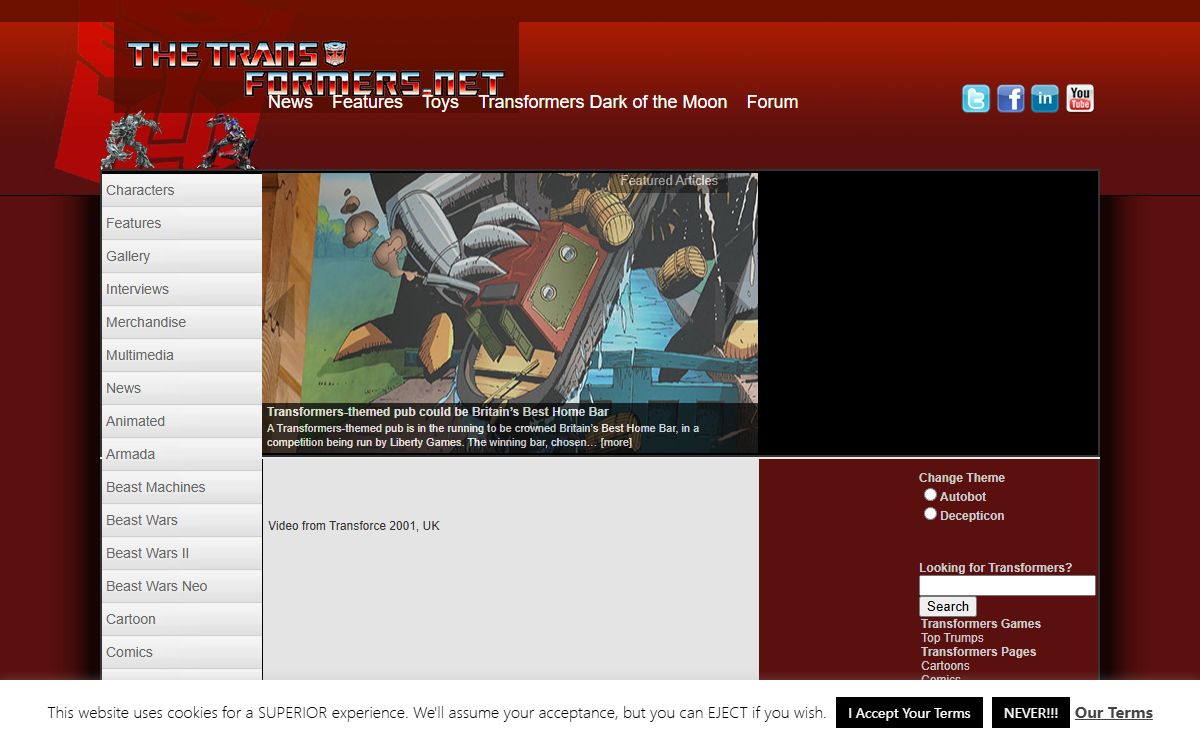Image resolution: width=1200 pixels, height=740 pixels.
Task: Click I Accept Your Terms button
Action: click(909, 713)
